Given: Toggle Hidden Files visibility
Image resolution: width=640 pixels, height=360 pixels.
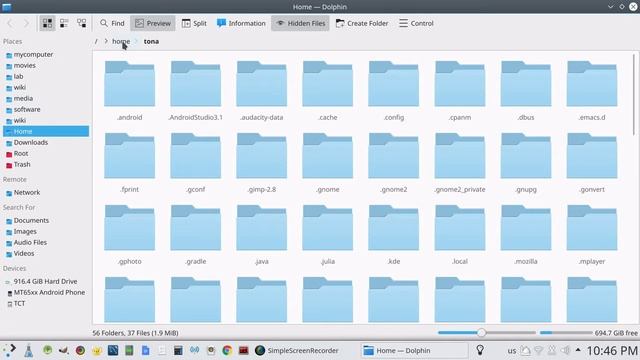Looking at the screenshot, I should pos(300,23).
